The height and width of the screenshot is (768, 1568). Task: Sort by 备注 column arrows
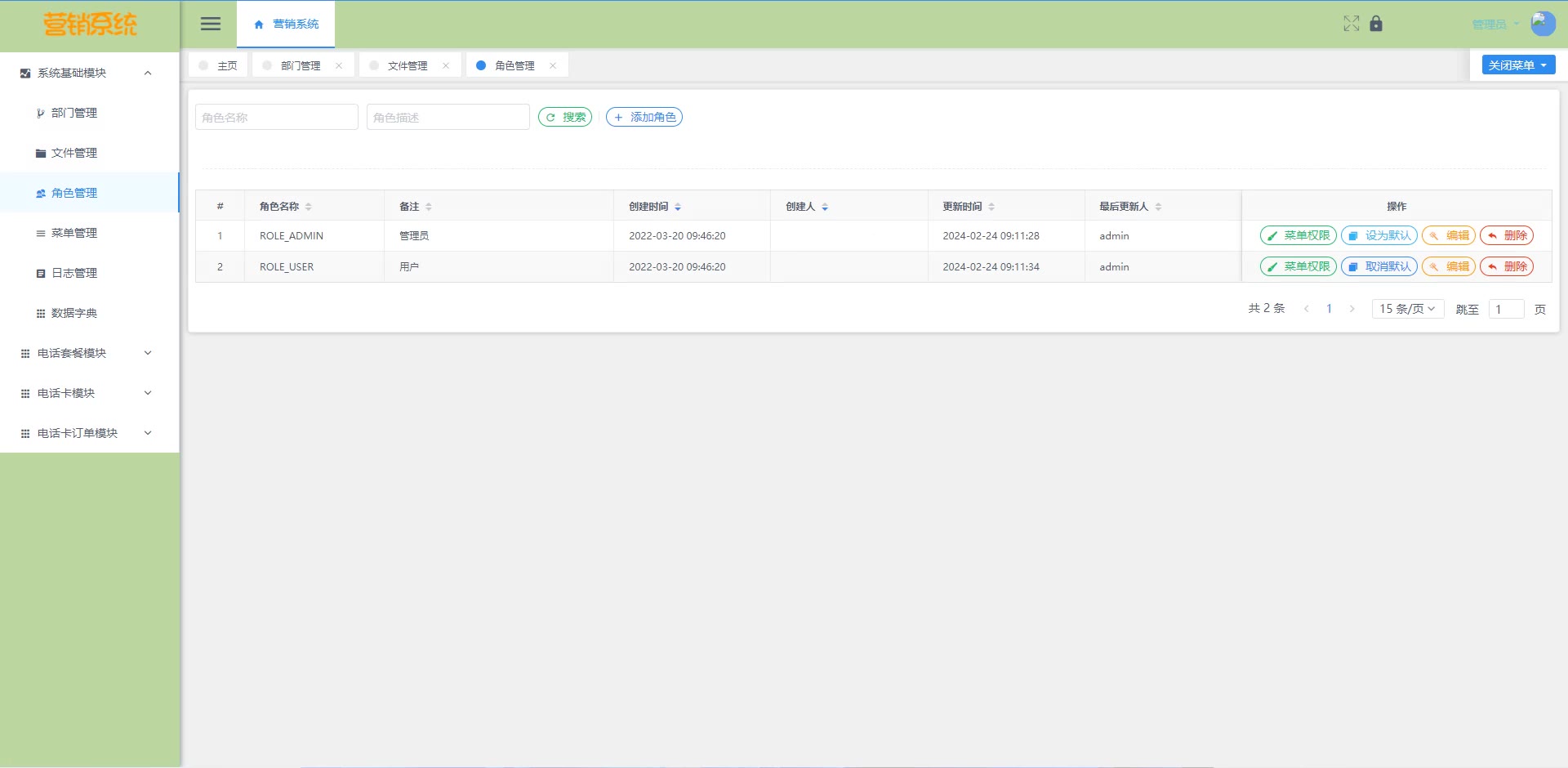pos(429,207)
